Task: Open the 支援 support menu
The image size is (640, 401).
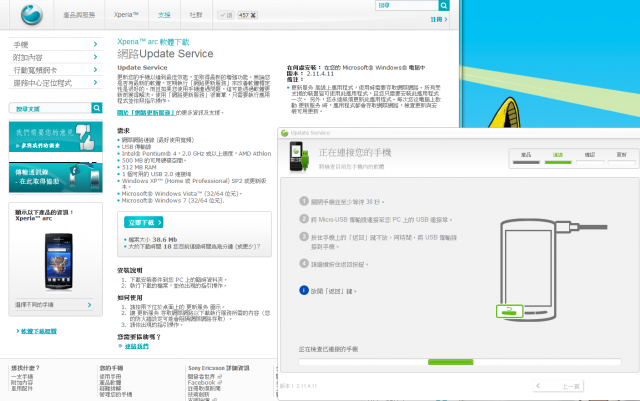Action: tap(164, 15)
